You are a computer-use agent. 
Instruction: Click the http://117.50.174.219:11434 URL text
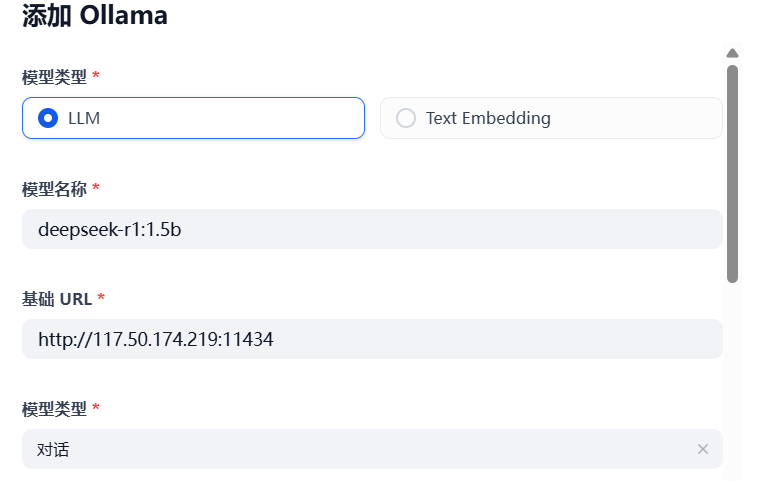156,339
